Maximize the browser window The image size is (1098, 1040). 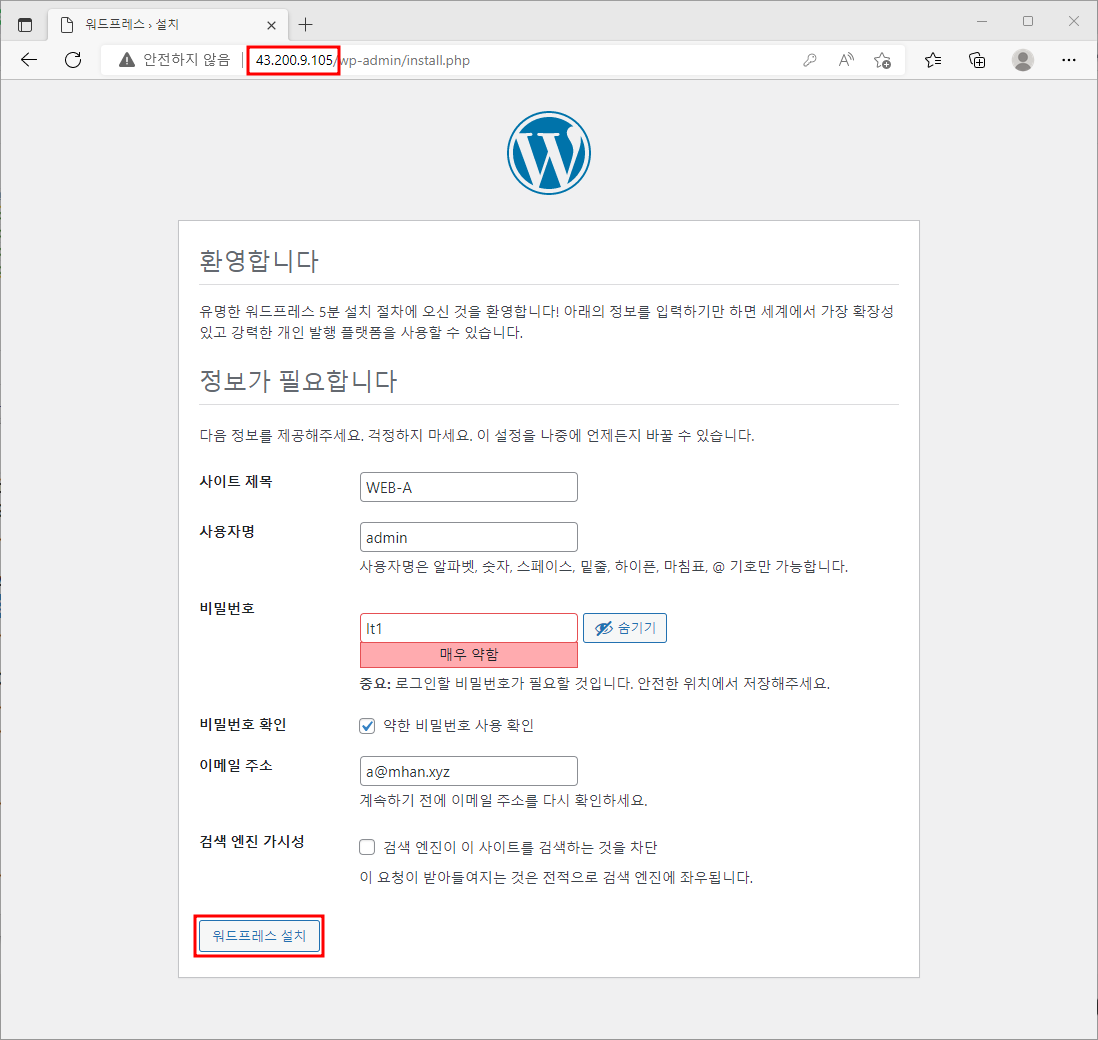click(1028, 22)
